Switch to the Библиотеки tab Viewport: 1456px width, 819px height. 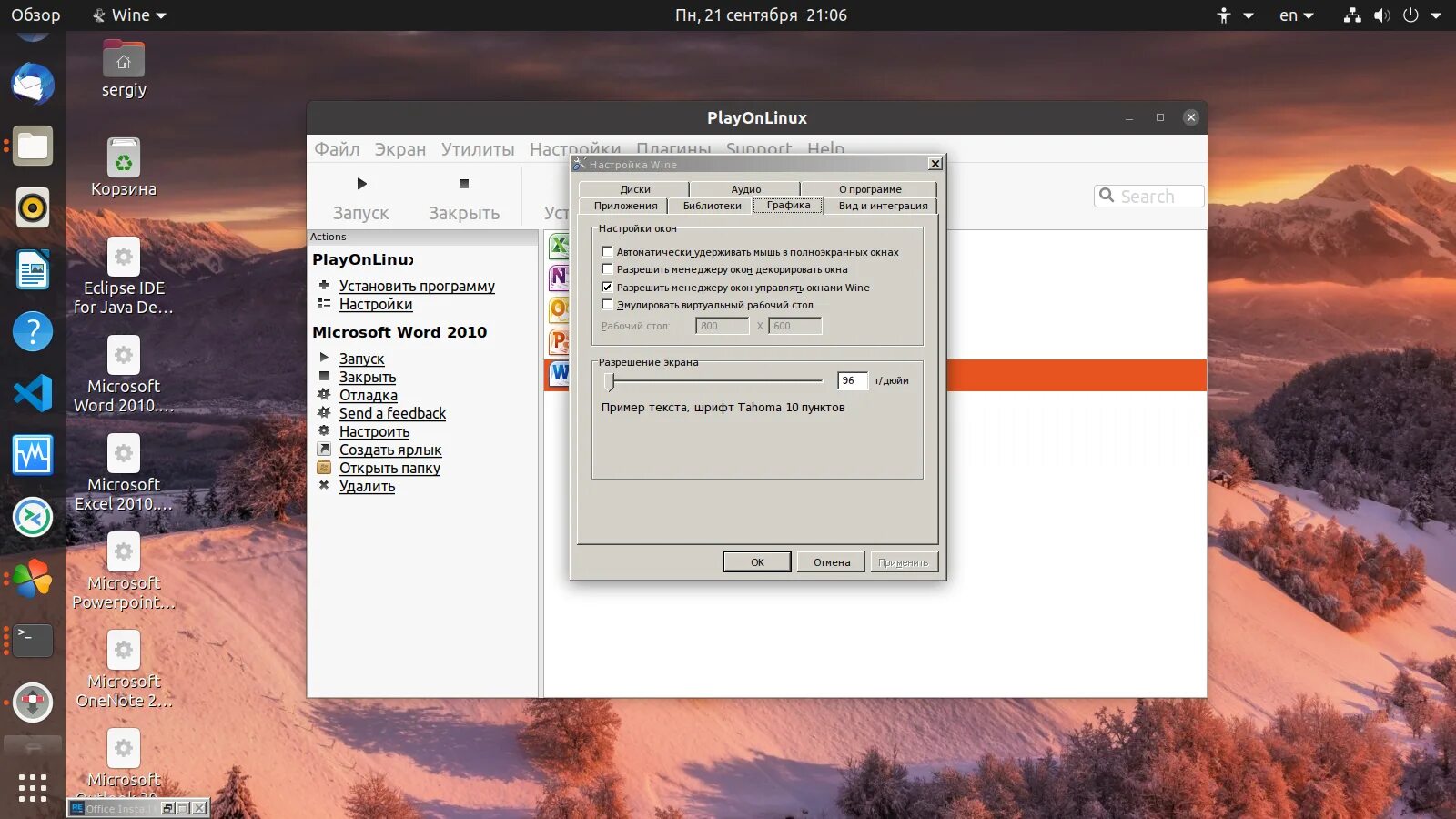tap(712, 206)
